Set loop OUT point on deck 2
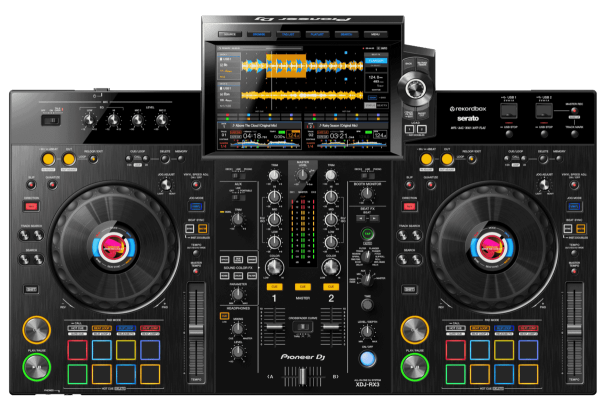Image resolution: width=600 pixels, height=407 pixels. pos(447,159)
